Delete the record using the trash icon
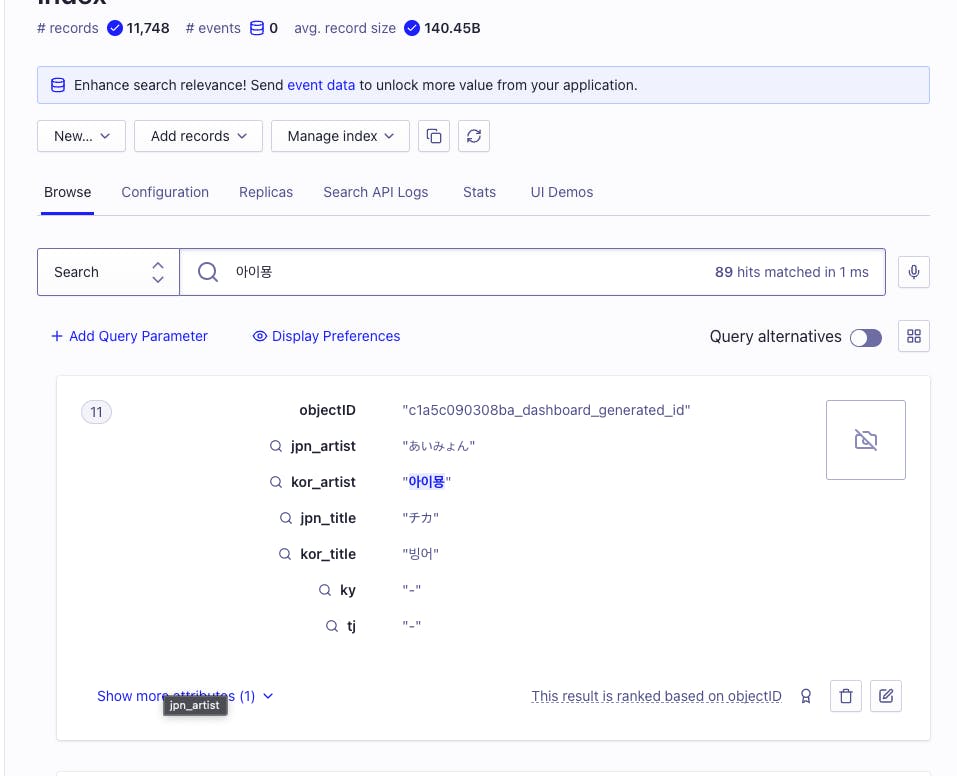Viewport: 957px width, 776px height. click(x=846, y=696)
